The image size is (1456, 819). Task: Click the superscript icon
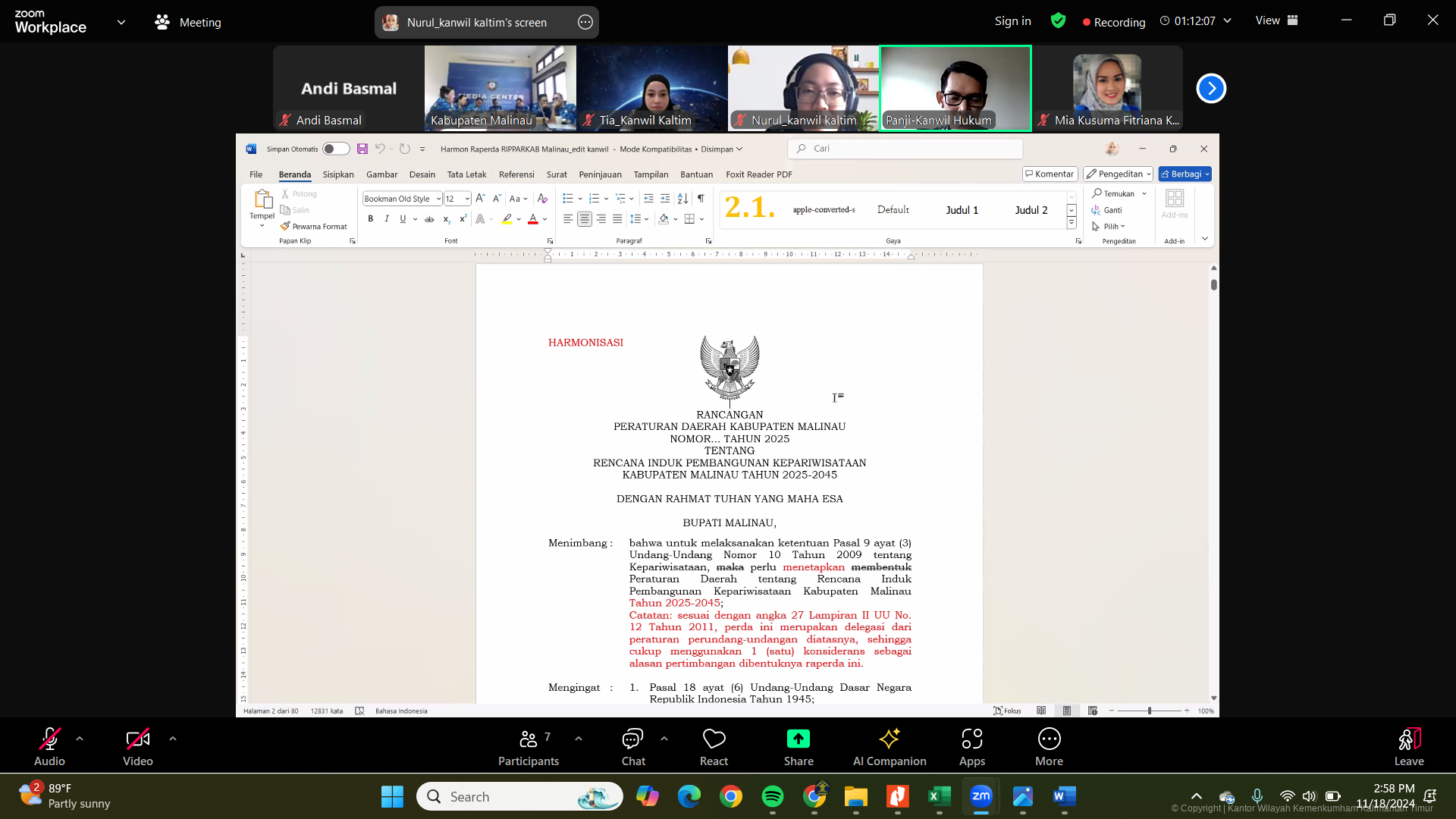point(463,219)
